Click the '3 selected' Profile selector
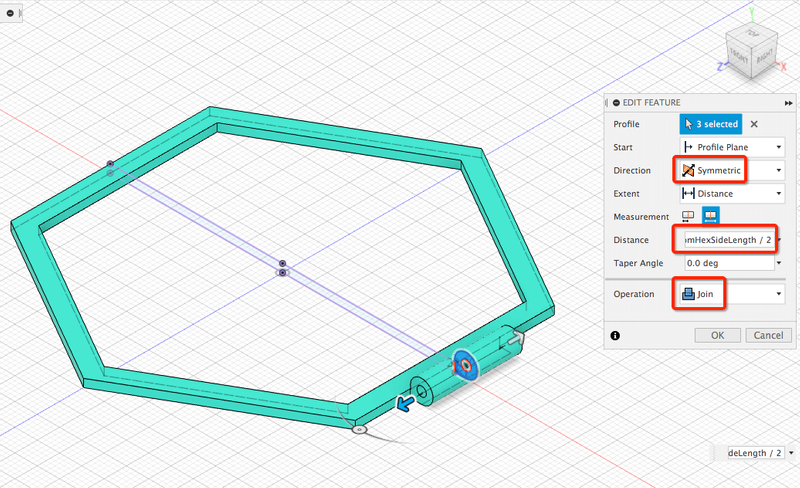 [x=710, y=124]
